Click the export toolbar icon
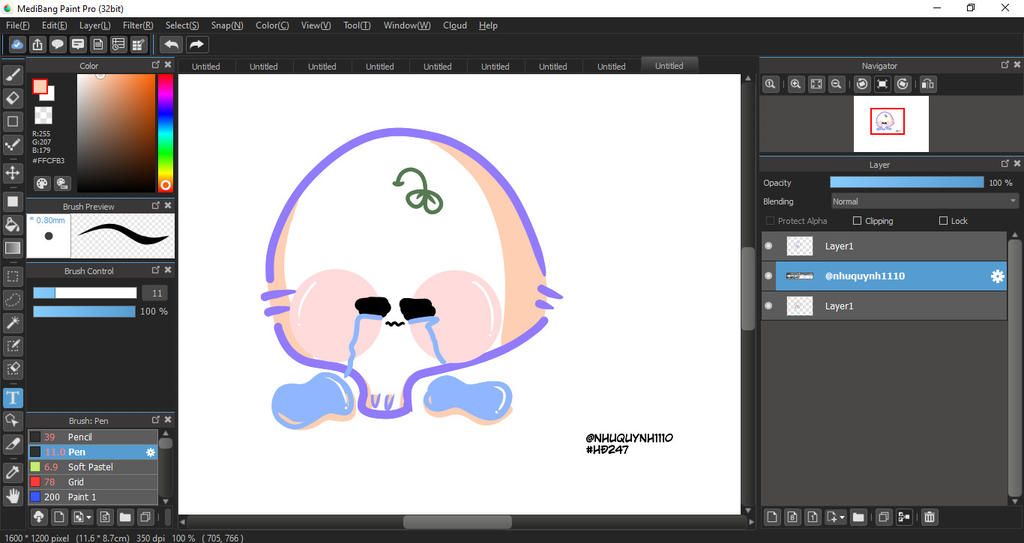 click(x=37, y=44)
